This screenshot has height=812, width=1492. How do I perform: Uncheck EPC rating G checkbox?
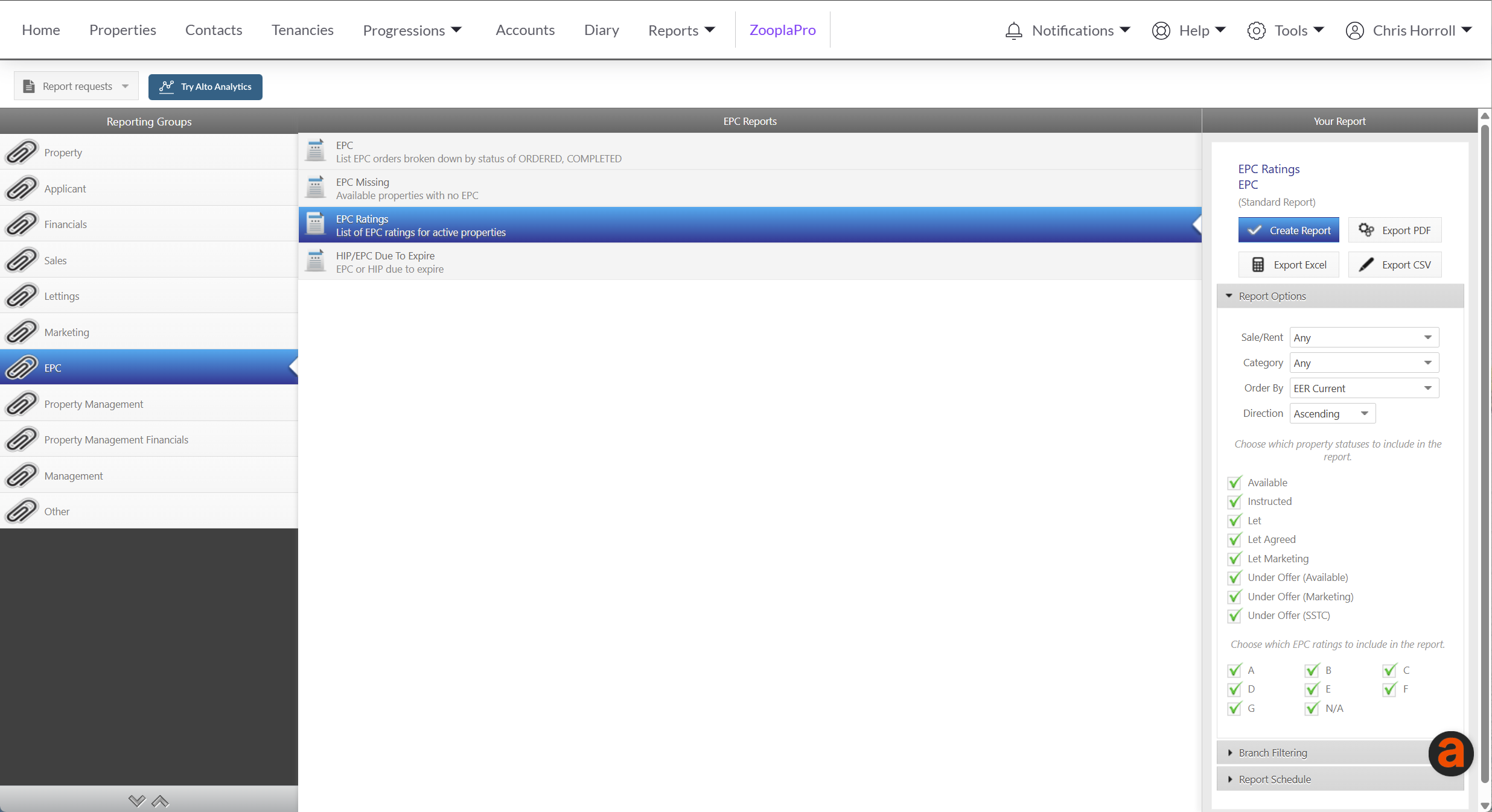point(1235,708)
